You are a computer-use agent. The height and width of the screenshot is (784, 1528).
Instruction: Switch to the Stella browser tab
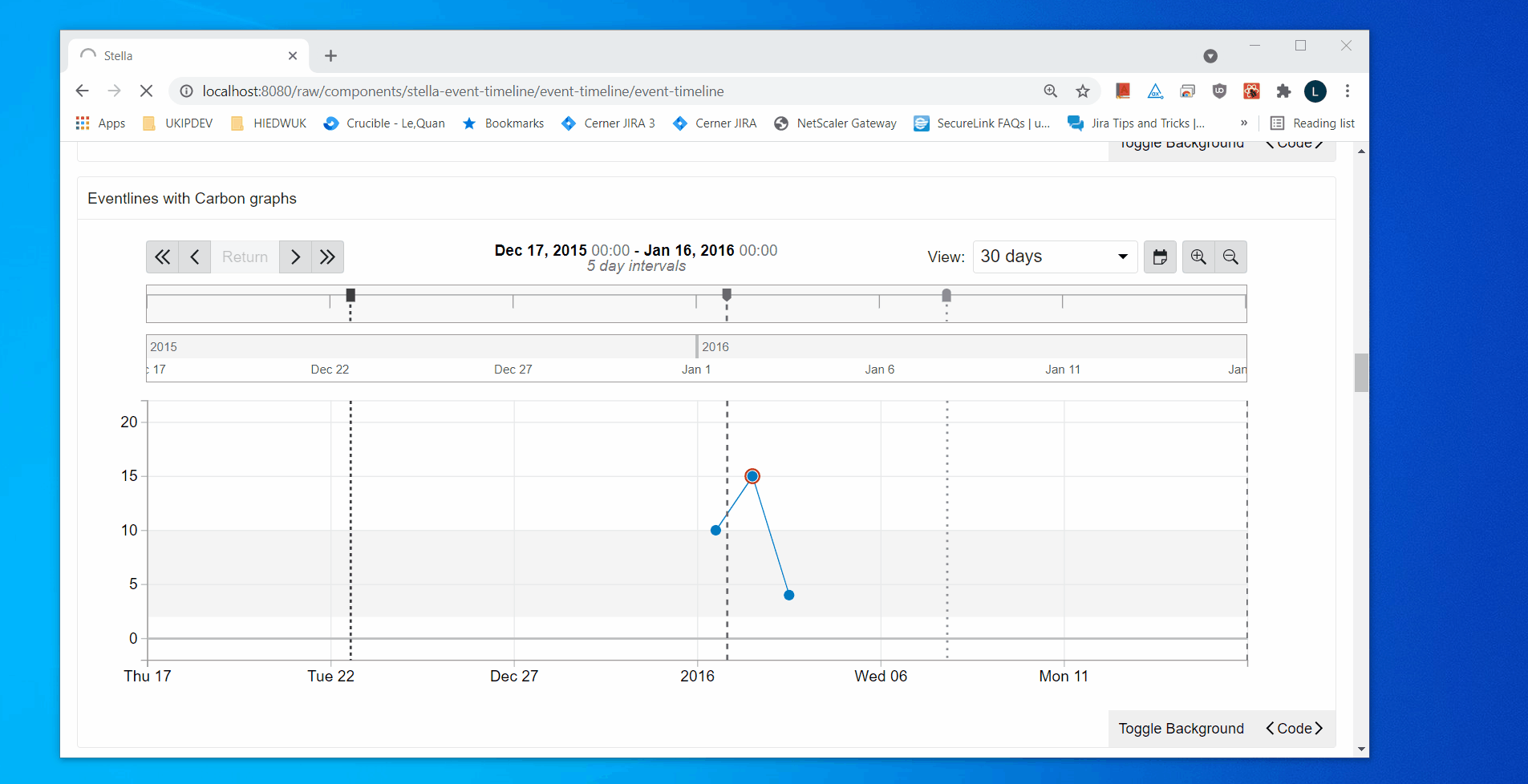(119, 55)
